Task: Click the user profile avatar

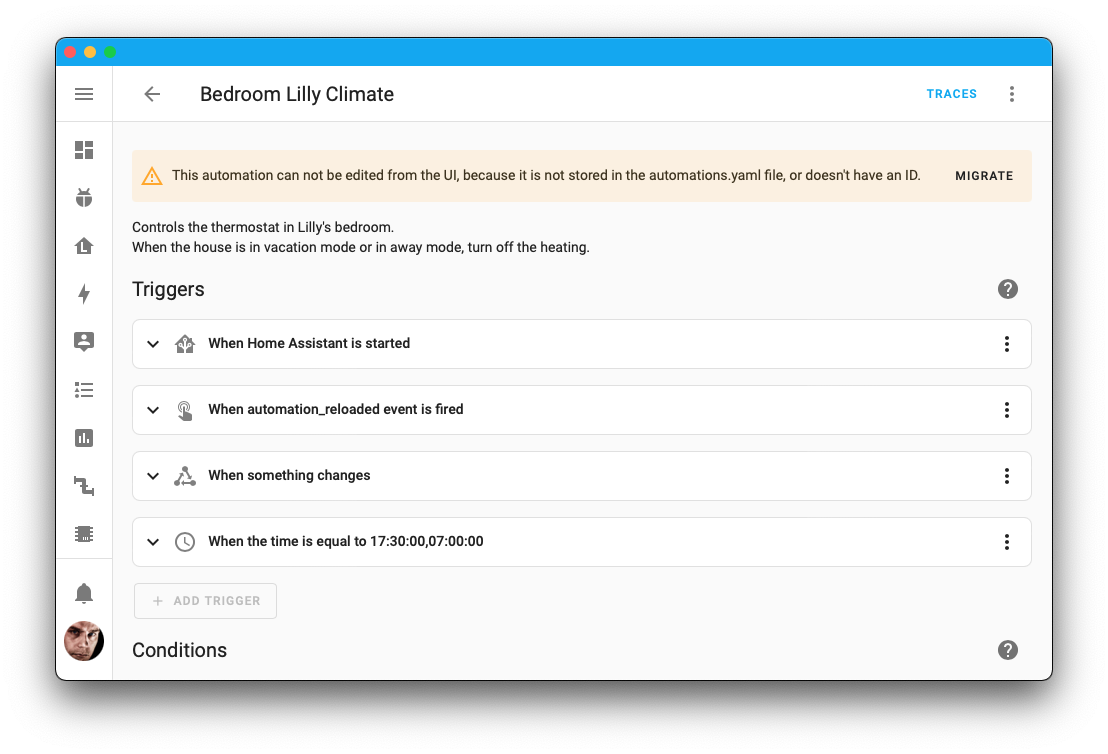Action: click(84, 641)
